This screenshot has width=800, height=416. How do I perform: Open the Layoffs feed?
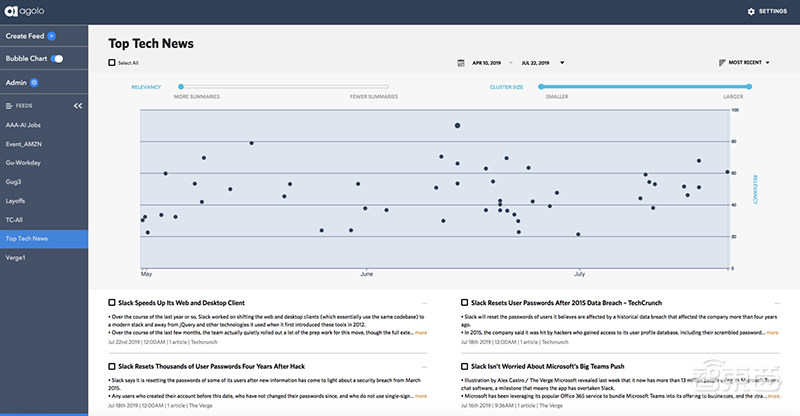(x=15, y=200)
